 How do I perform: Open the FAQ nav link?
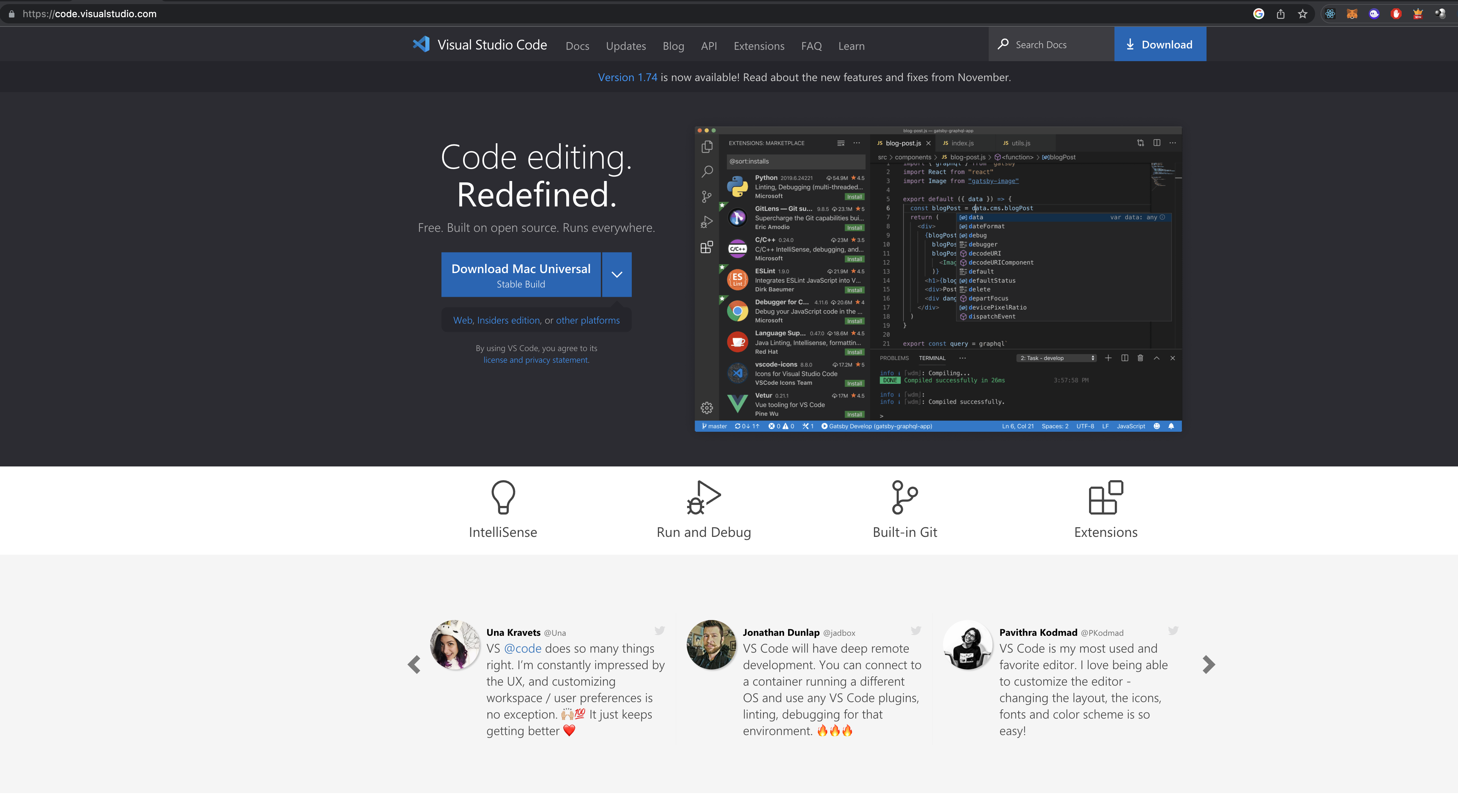[811, 46]
